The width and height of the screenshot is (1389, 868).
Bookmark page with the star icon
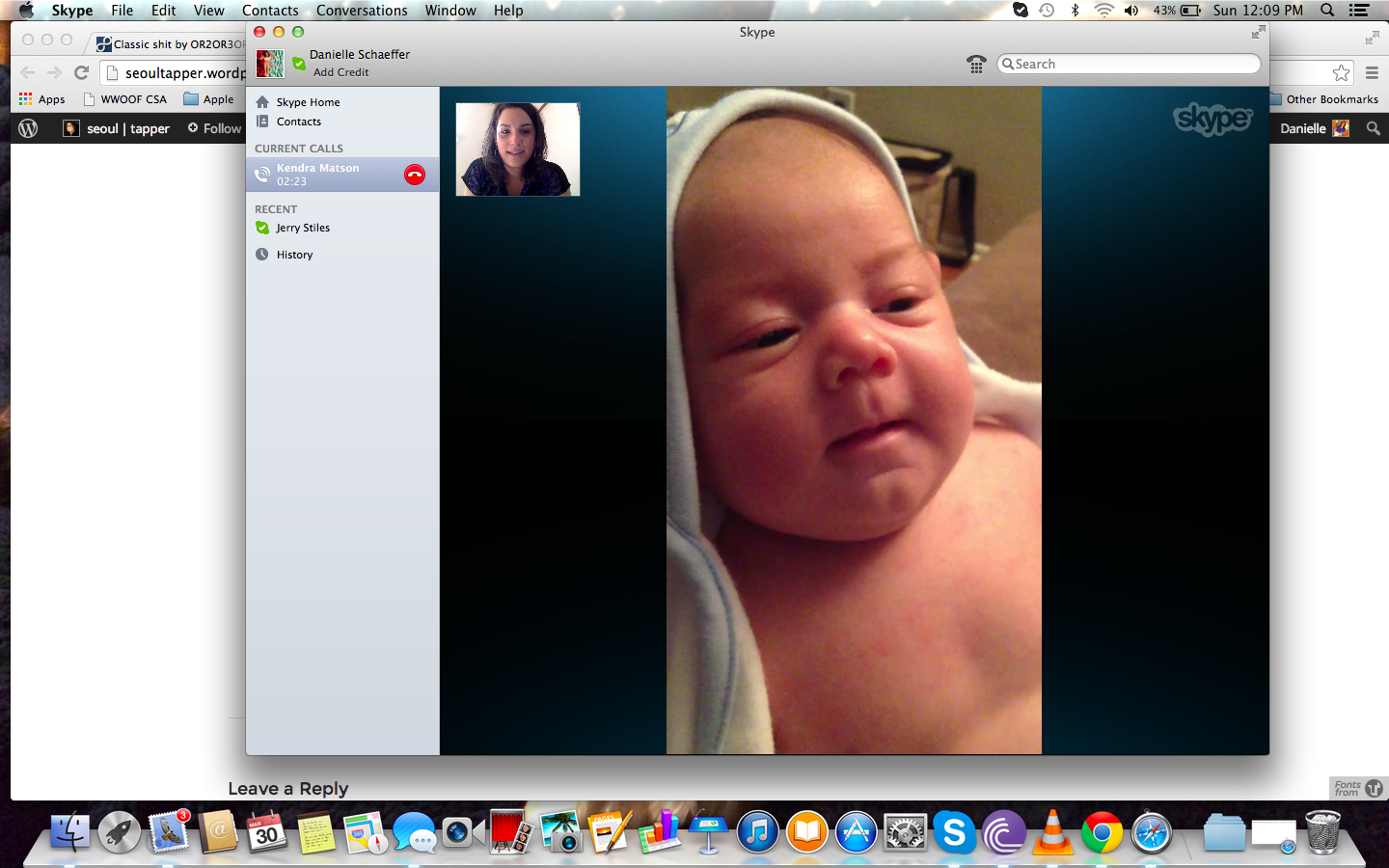[x=1341, y=73]
